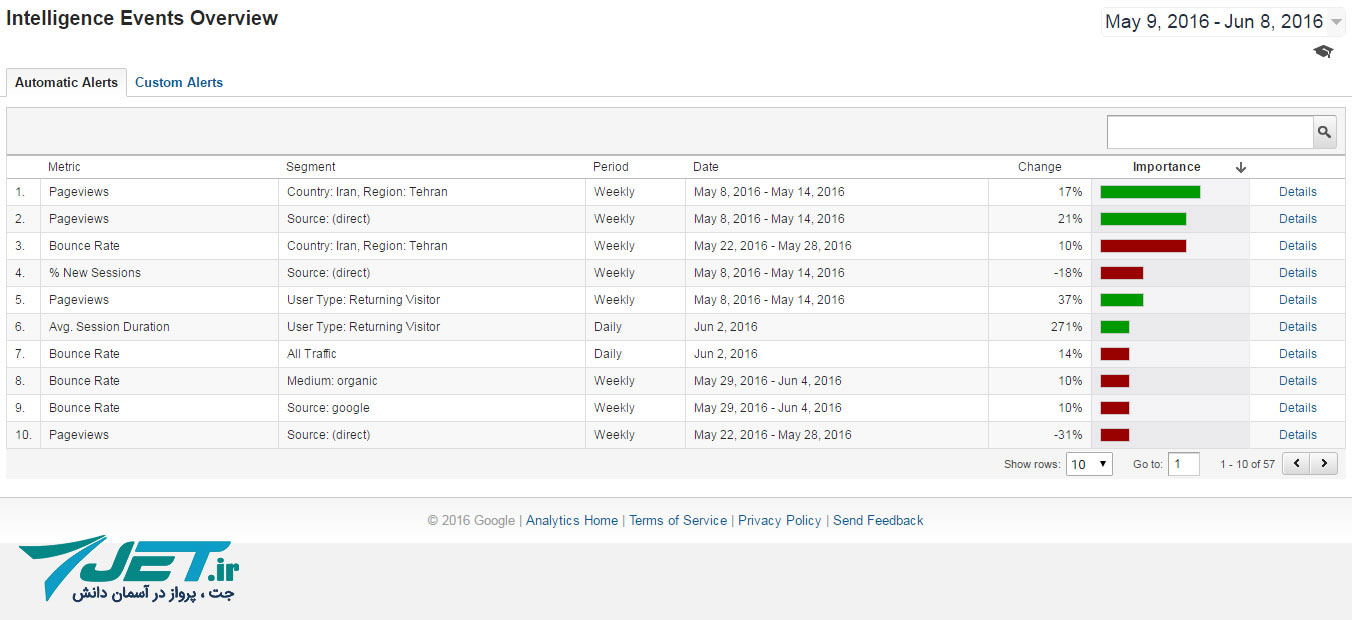Open the graduation cap education icon
Viewport: 1352px width, 620px height.
1323,52
